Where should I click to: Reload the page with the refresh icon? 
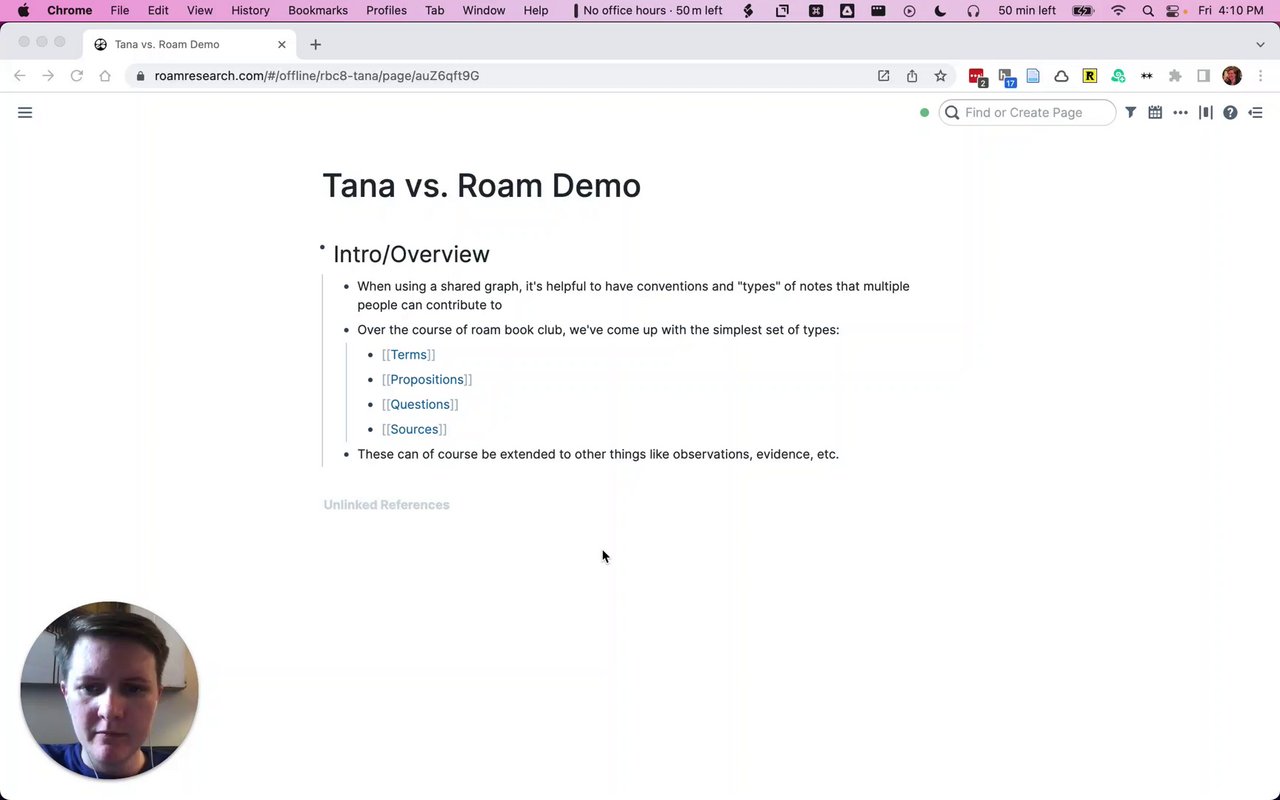[76, 76]
